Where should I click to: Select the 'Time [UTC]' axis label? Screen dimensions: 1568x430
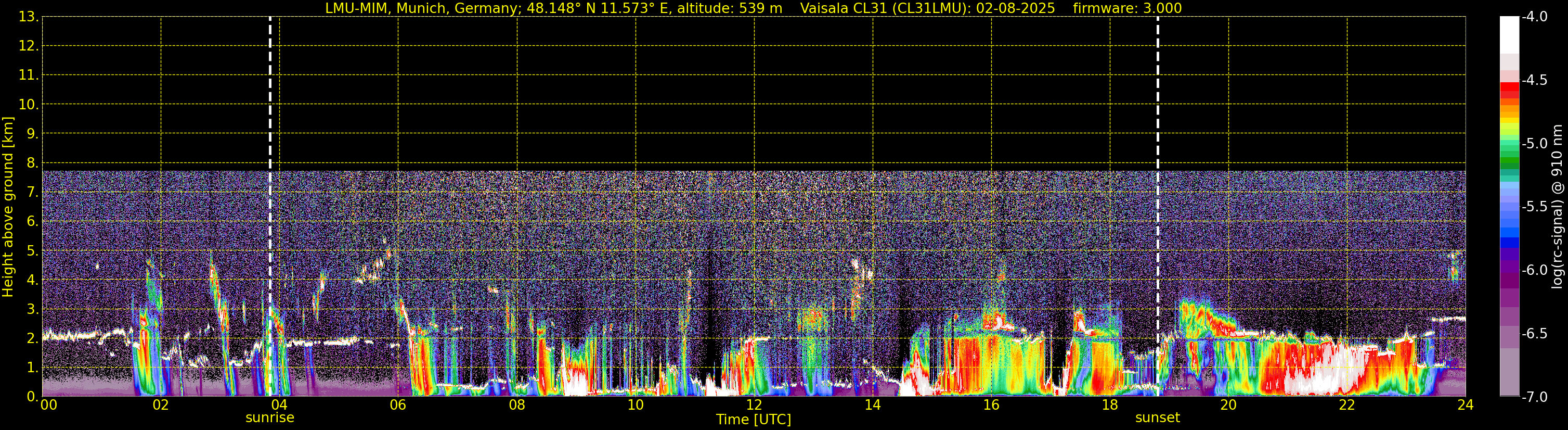[x=754, y=420]
